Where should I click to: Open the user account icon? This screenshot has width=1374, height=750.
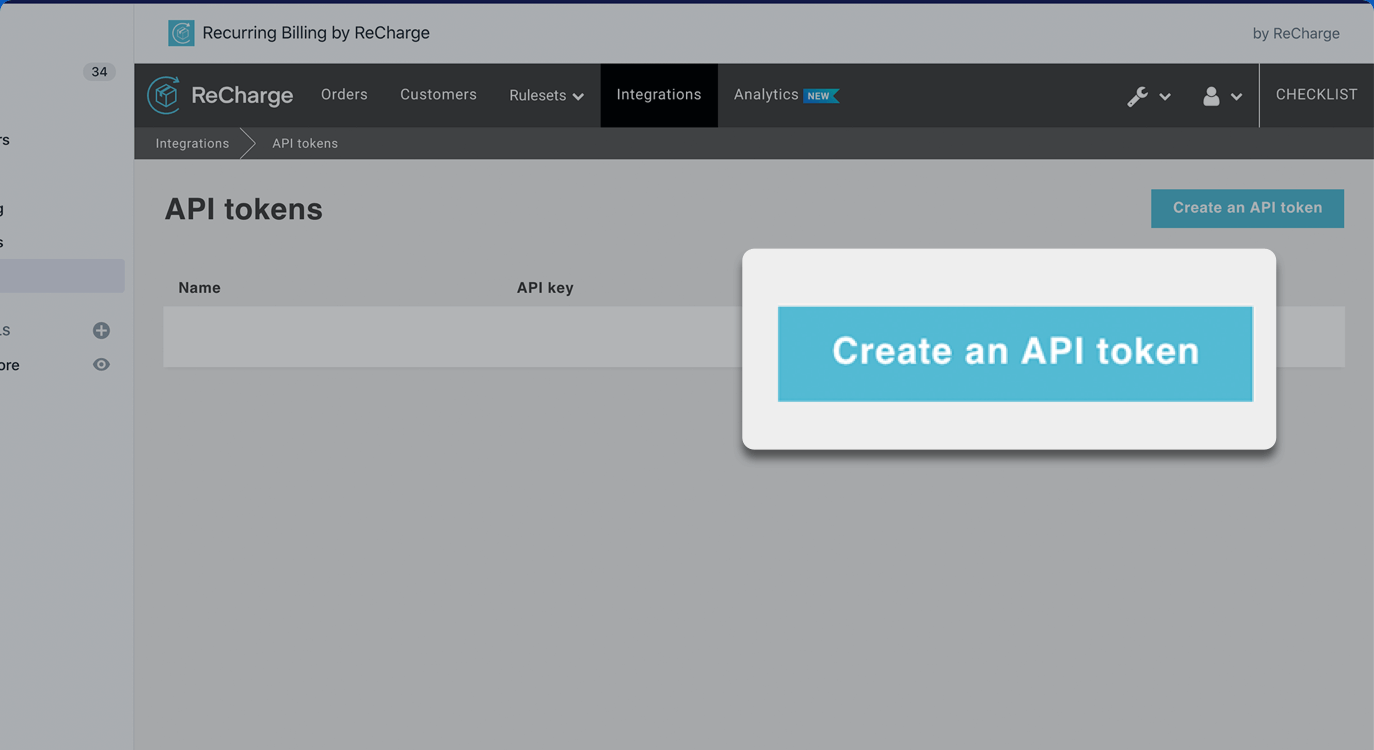(1211, 96)
